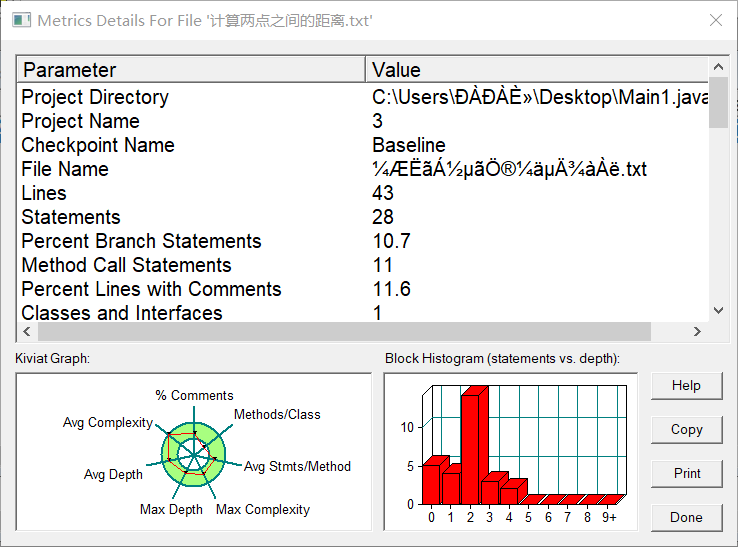
Task: Click the Help button
Action: tap(686, 386)
